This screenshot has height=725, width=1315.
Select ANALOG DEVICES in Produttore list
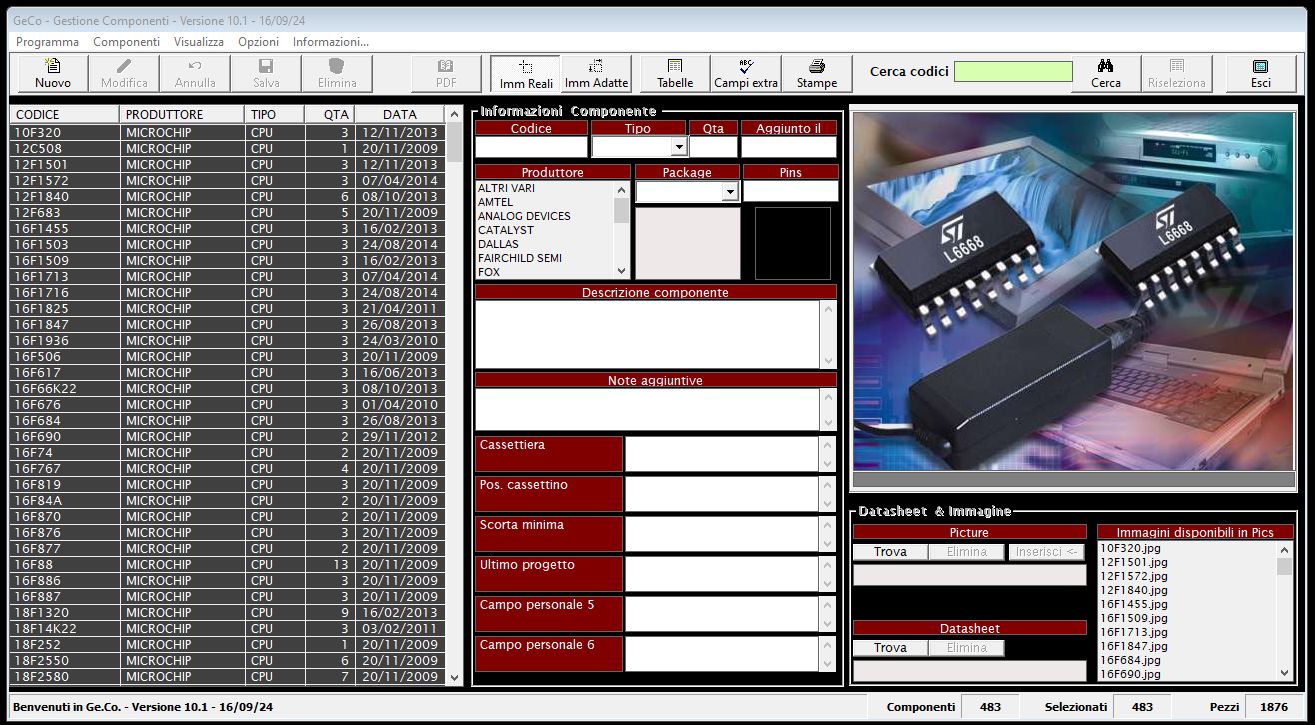(x=524, y=216)
